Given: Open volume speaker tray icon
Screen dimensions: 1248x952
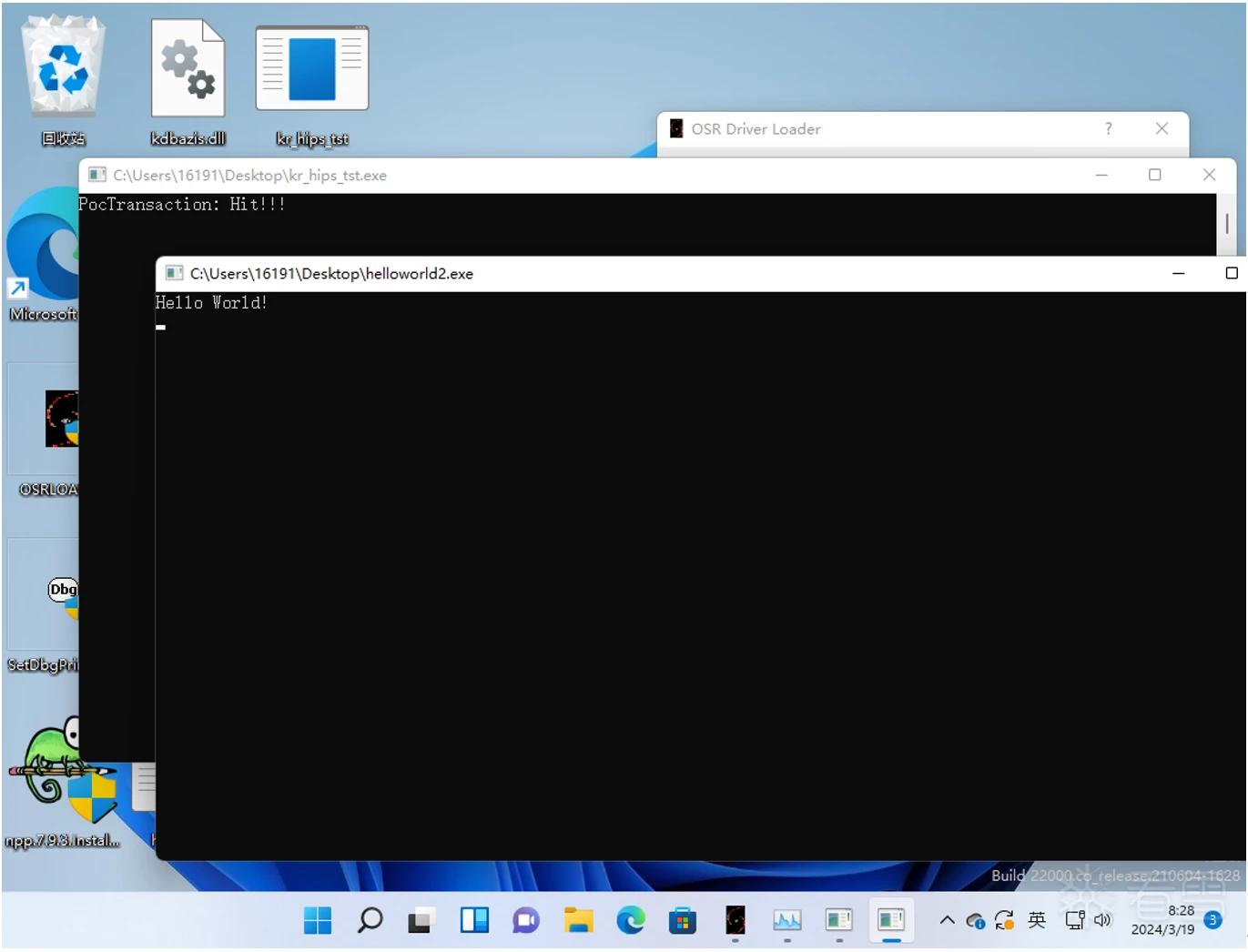Looking at the screenshot, I should tap(1102, 920).
